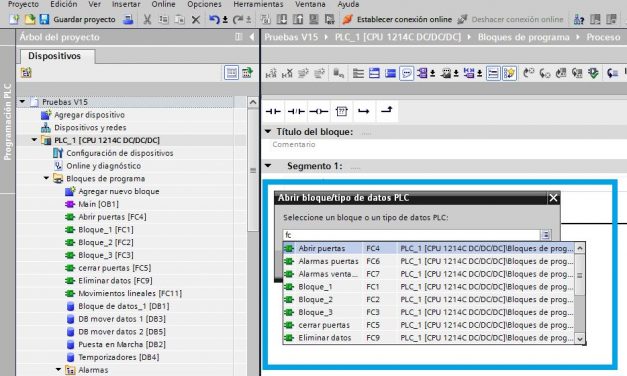The image size is (627, 376).
Task: Click the upload from device icon
Action: (298, 19)
